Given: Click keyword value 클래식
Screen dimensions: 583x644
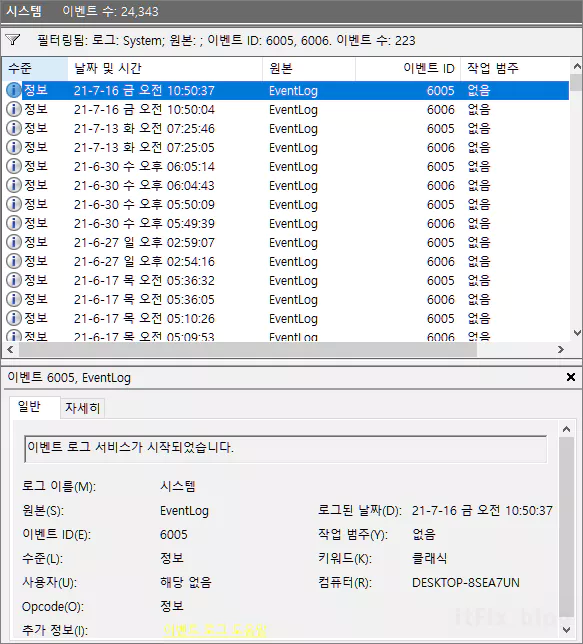Looking at the screenshot, I should [x=429, y=558].
